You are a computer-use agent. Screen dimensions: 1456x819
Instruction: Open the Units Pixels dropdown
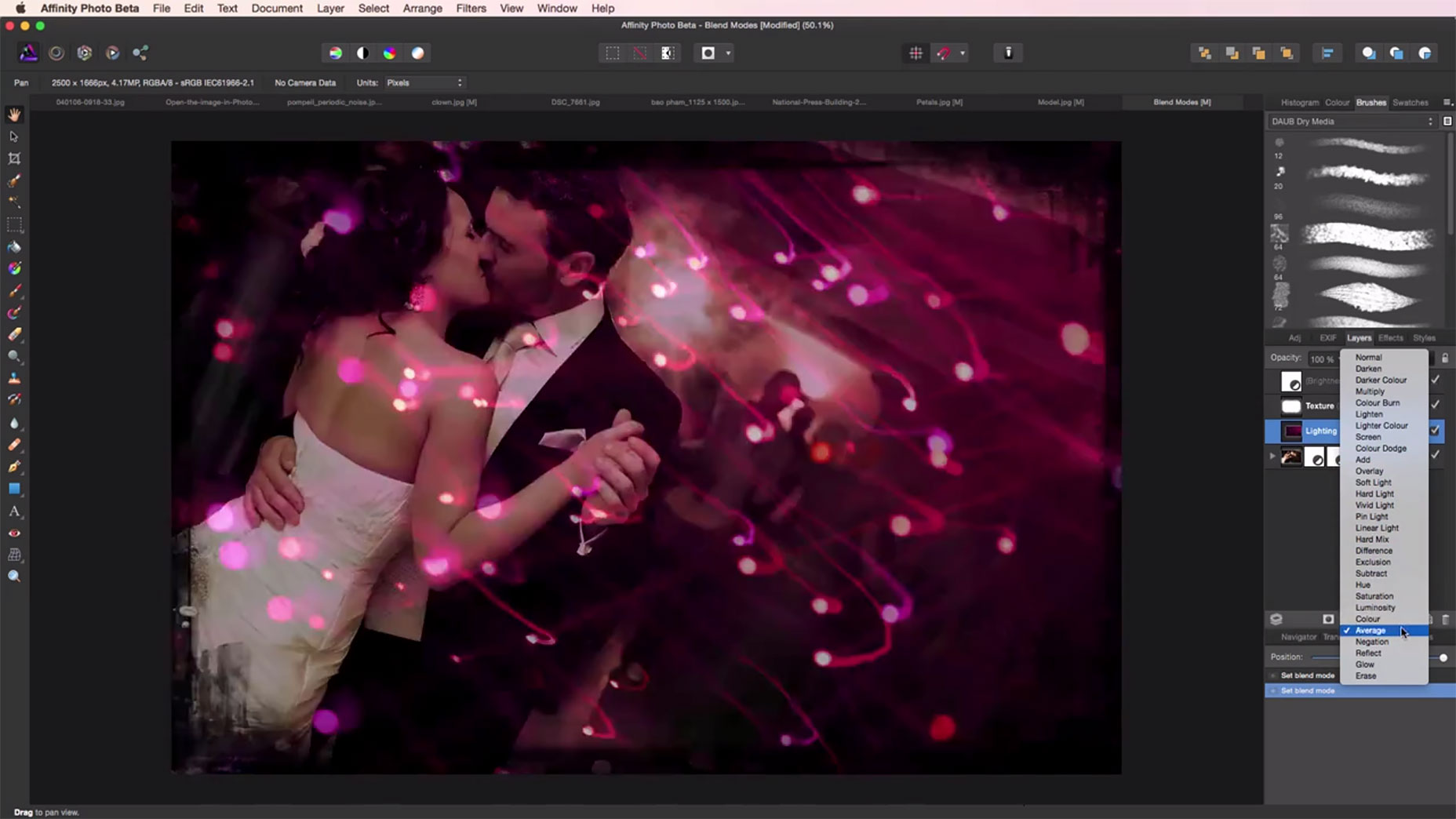(x=424, y=82)
